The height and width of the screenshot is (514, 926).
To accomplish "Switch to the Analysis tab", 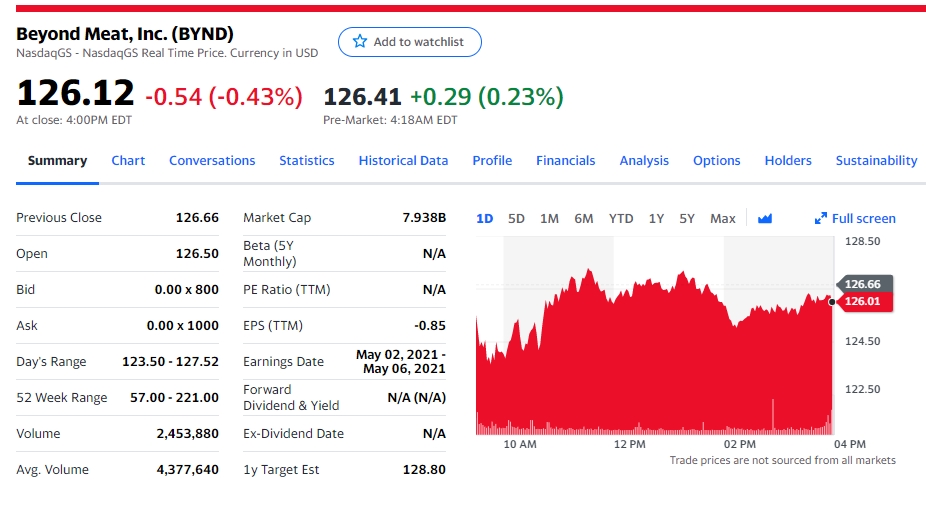I will (644, 161).
